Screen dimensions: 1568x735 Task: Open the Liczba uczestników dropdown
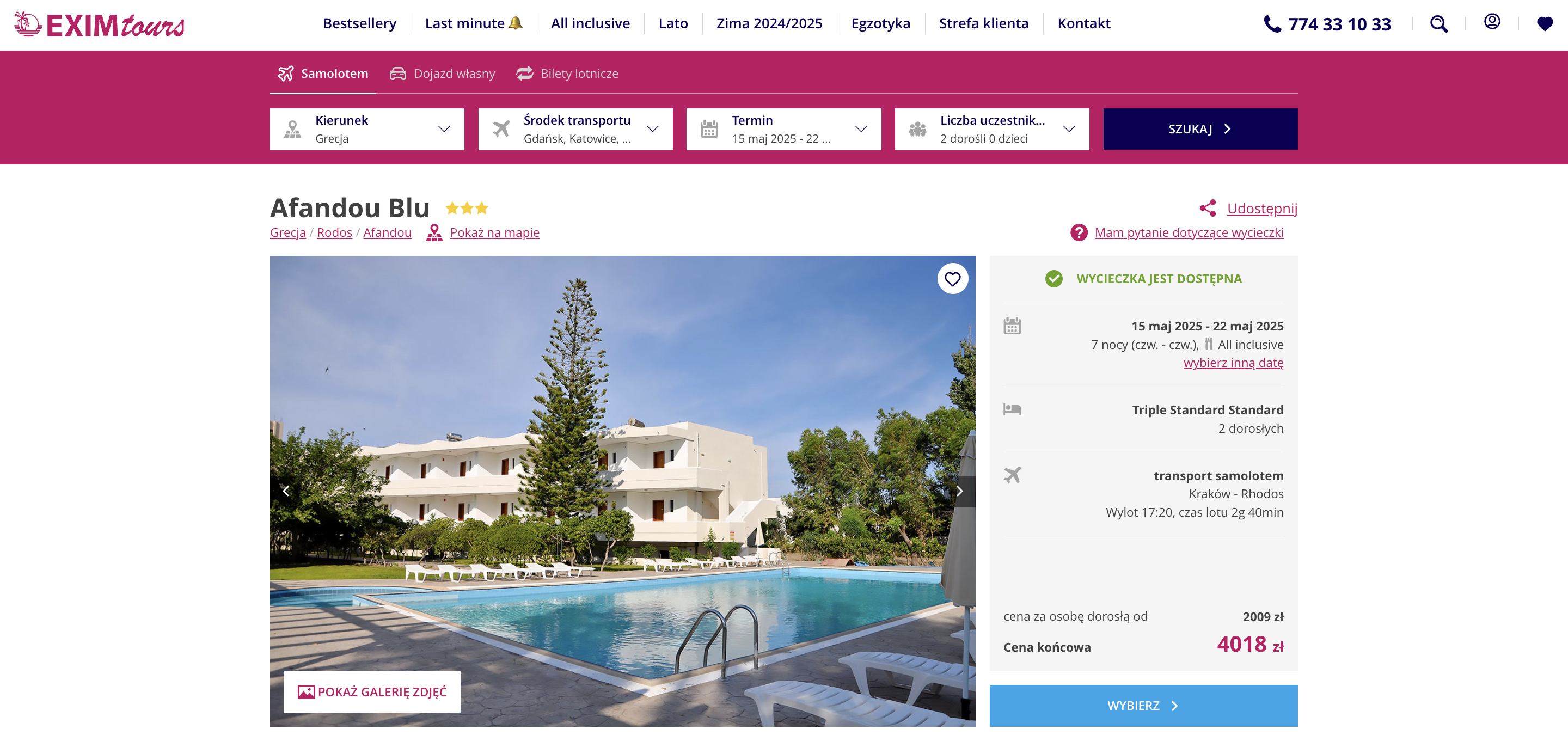click(991, 129)
